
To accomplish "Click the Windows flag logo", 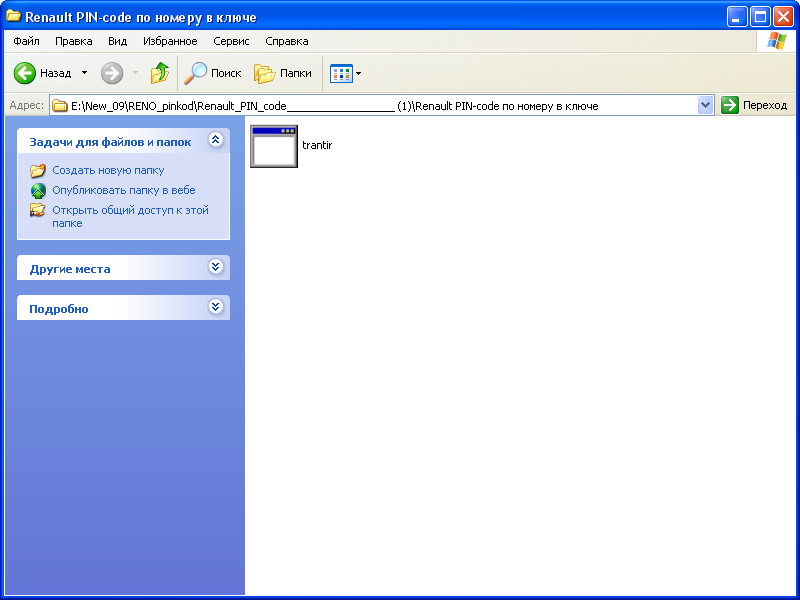I will 777,41.
